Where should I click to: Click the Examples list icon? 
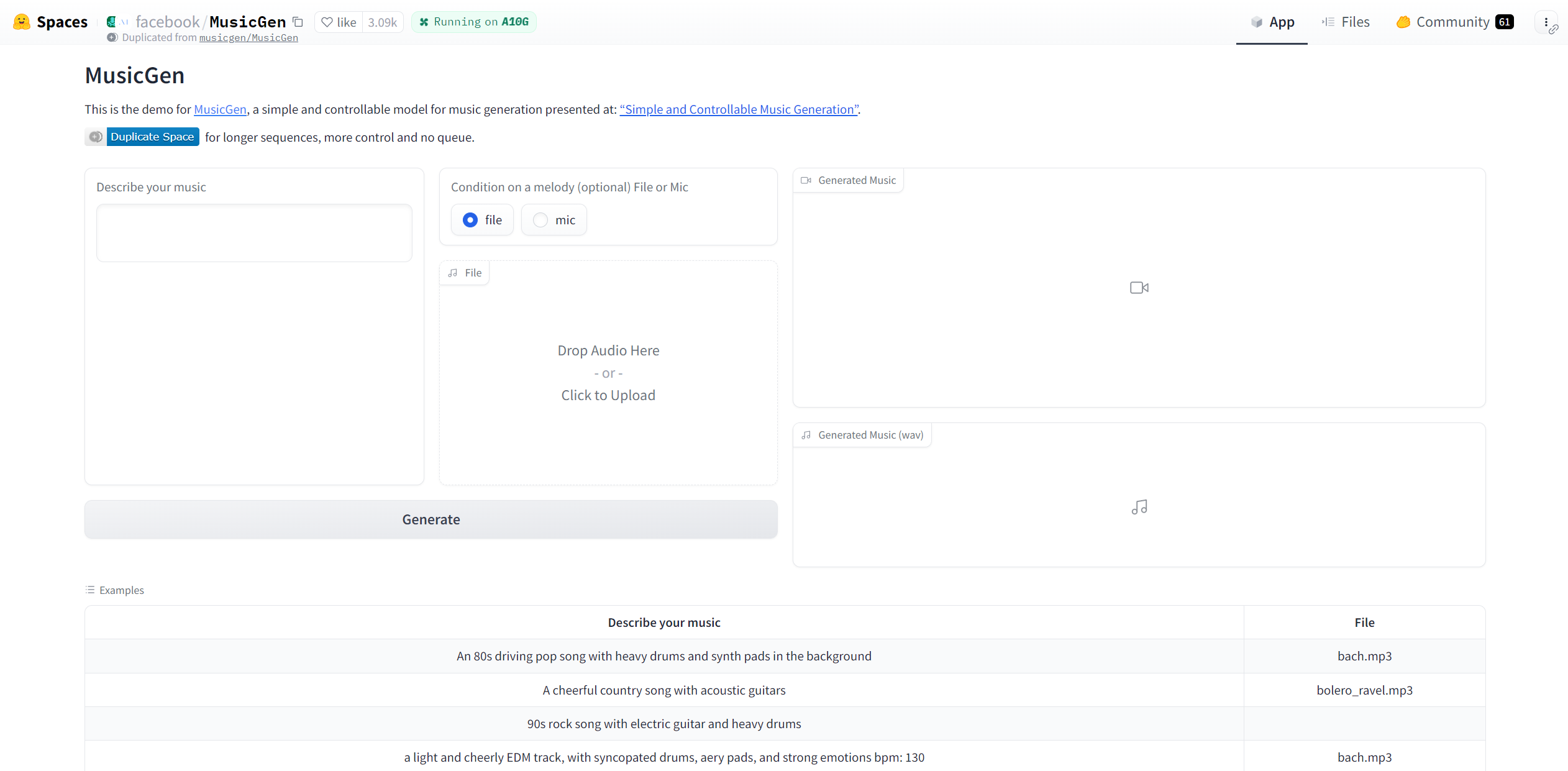click(90, 590)
